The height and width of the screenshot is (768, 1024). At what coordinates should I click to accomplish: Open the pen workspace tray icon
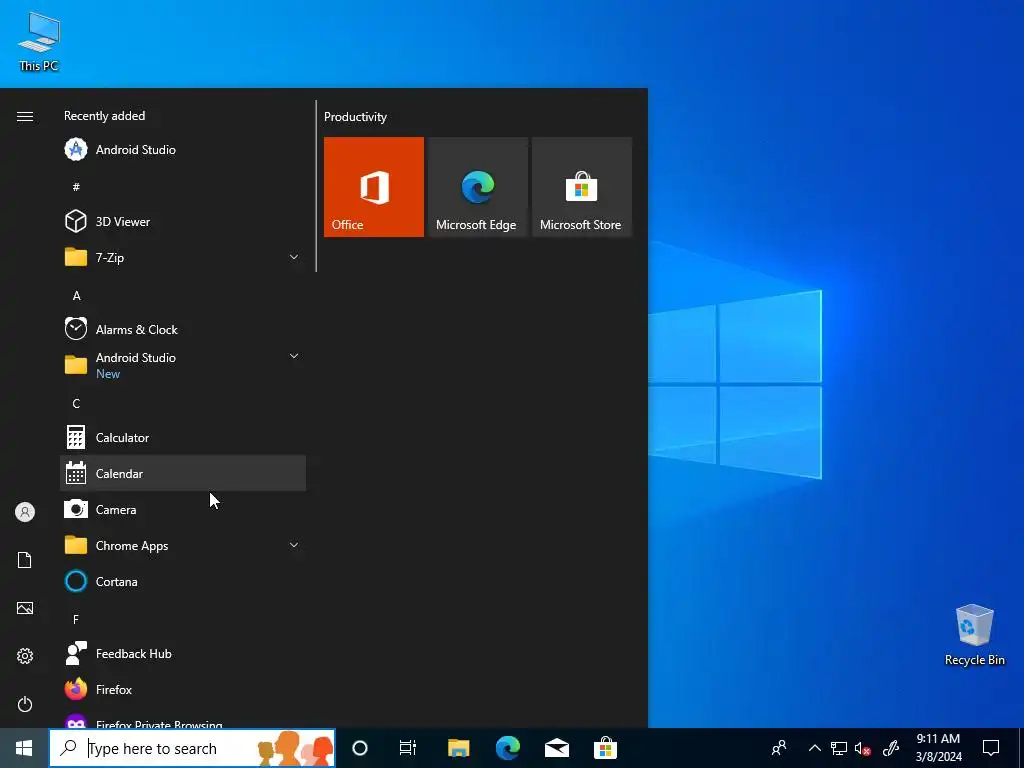pyautogui.click(x=891, y=748)
